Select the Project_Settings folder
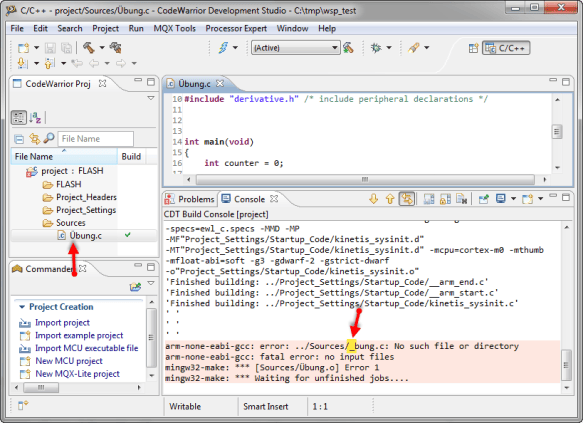This screenshot has width=583, height=423. tap(79, 210)
